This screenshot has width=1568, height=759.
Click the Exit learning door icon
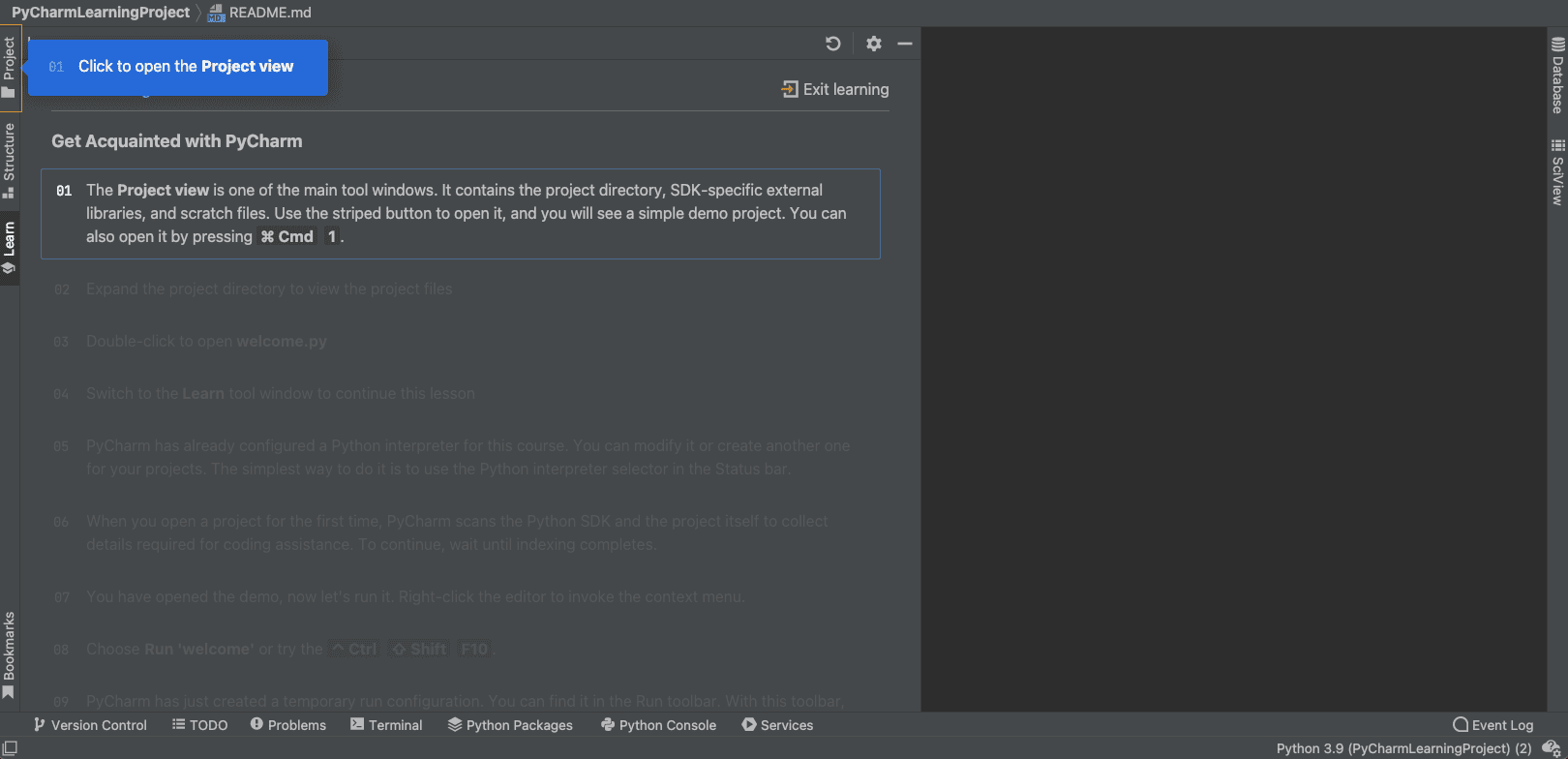[x=790, y=89]
